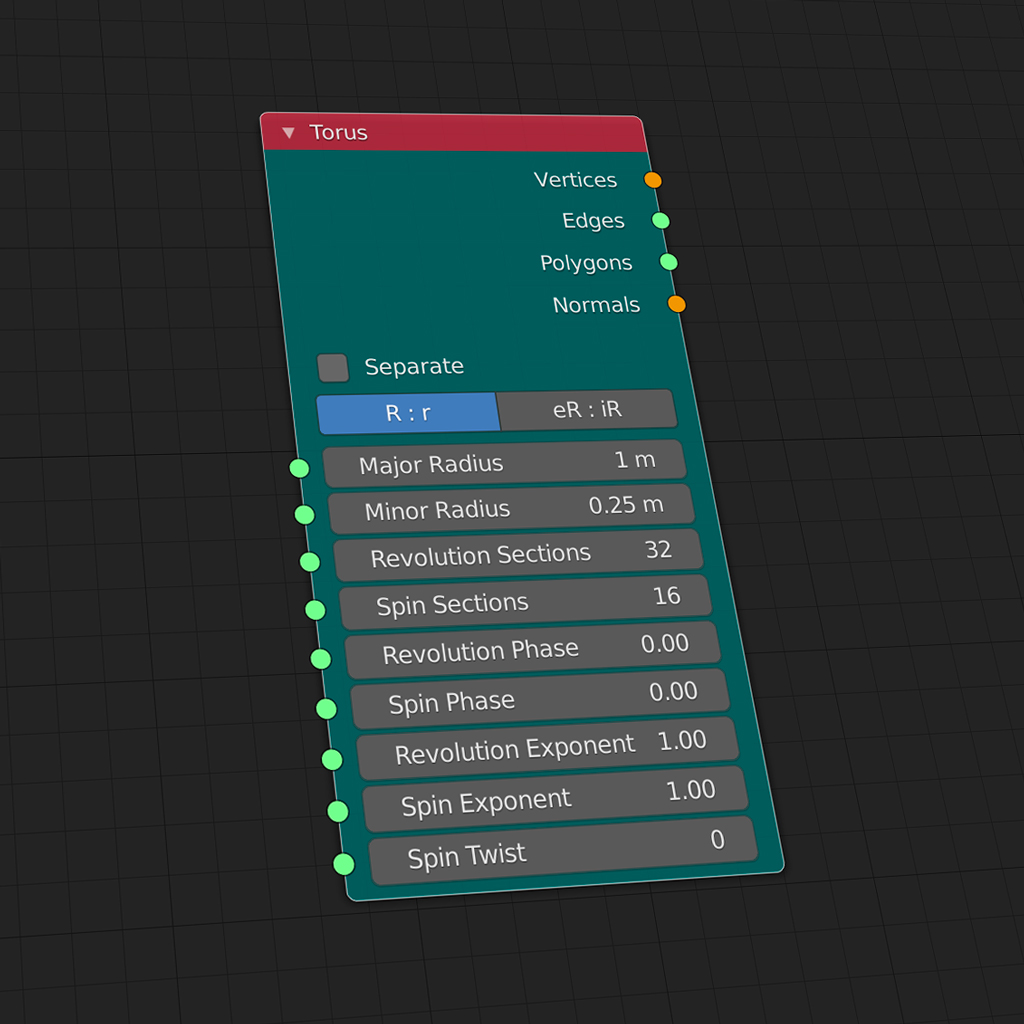Click the Edges output socket

(661, 220)
